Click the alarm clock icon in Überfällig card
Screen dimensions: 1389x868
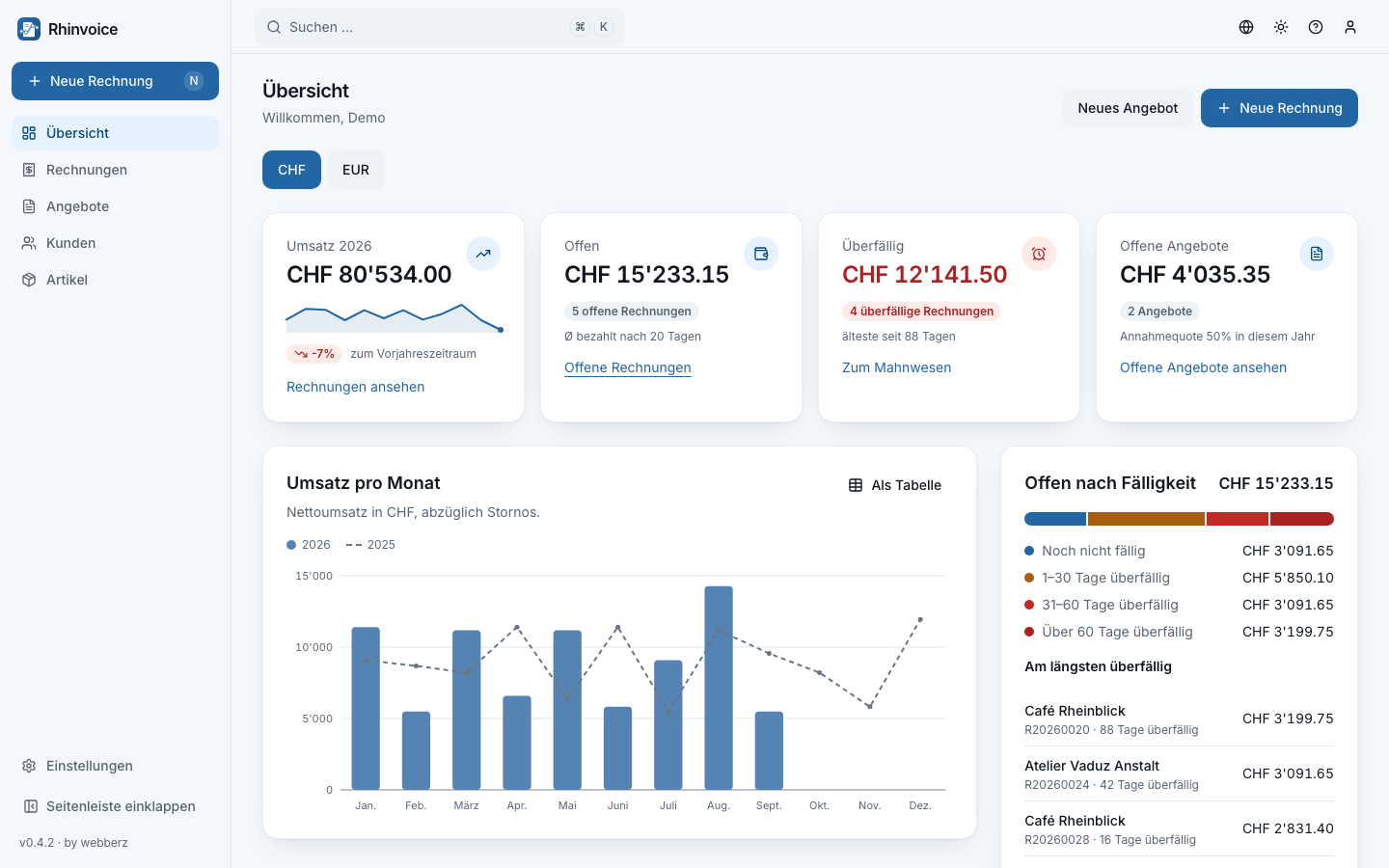[x=1039, y=254]
